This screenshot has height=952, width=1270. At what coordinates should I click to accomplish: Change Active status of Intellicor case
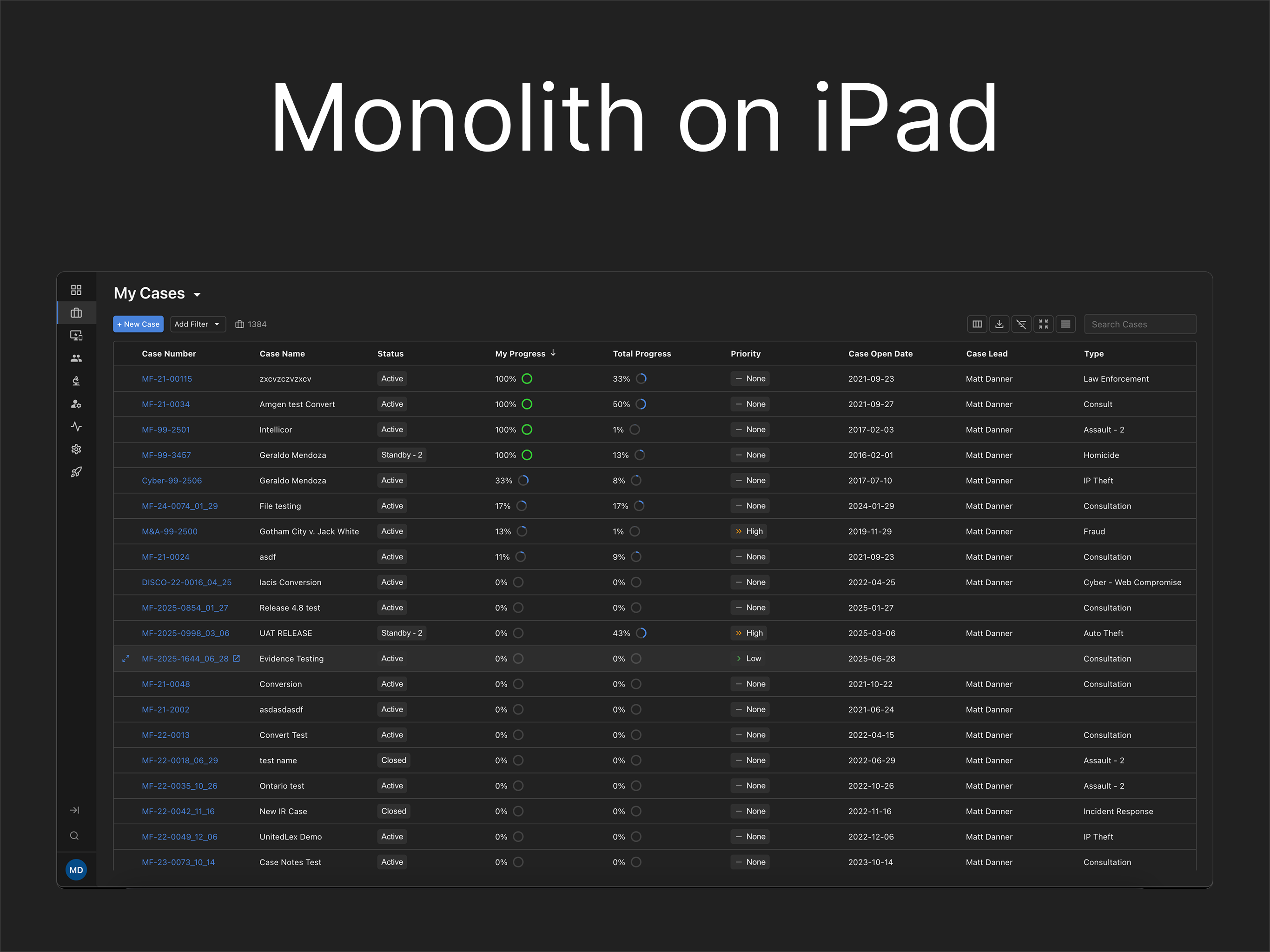point(392,430)
